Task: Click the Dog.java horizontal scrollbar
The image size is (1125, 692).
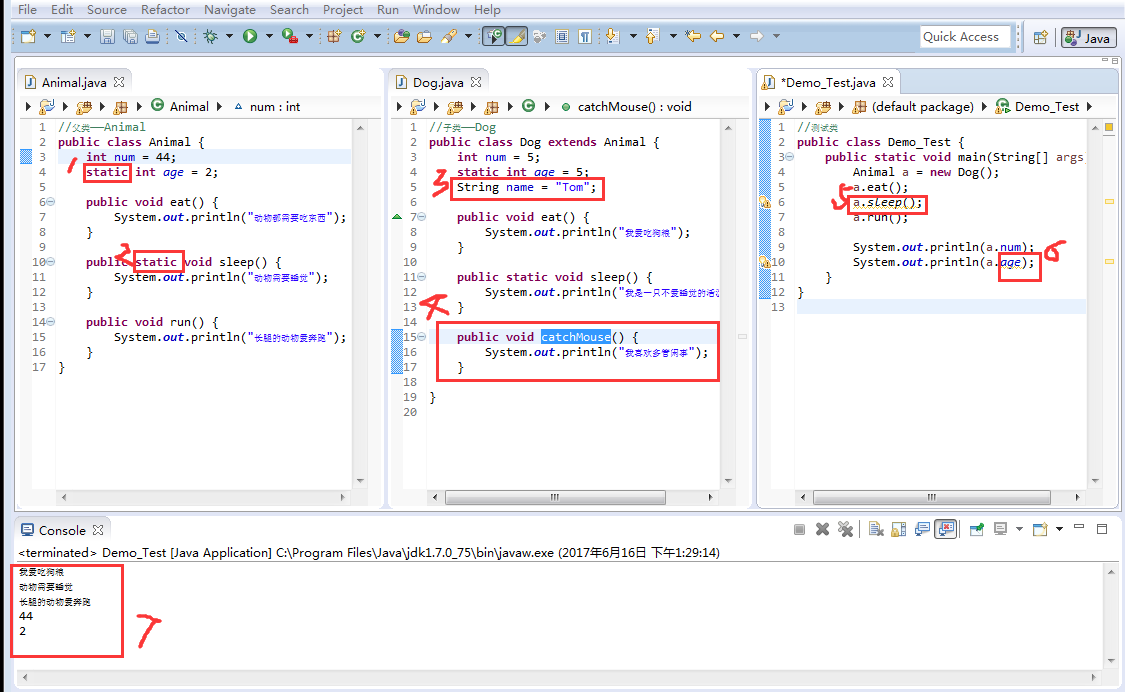Action: point(555,497)
